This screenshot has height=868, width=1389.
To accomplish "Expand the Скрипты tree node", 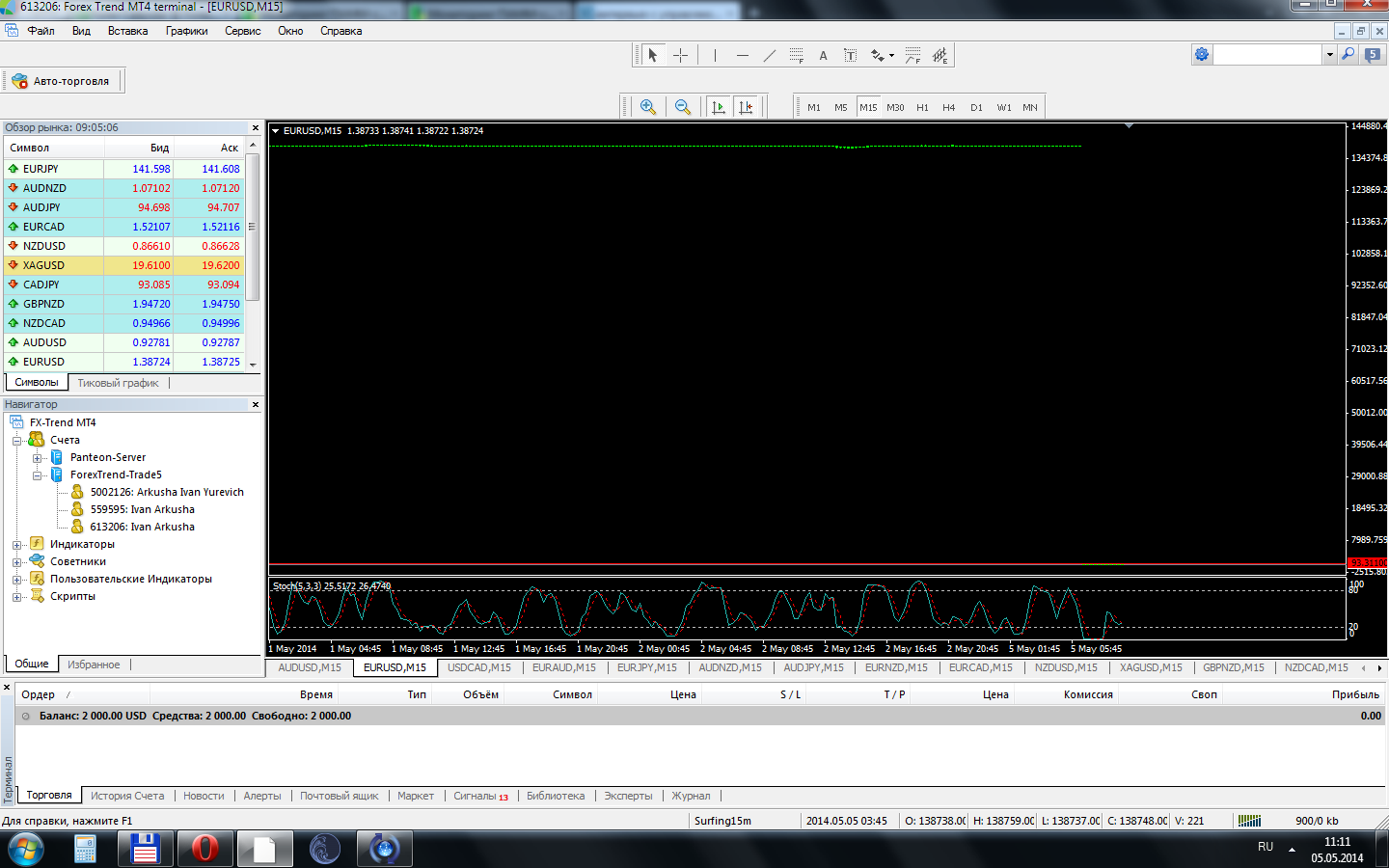I will tap(16, 597).
